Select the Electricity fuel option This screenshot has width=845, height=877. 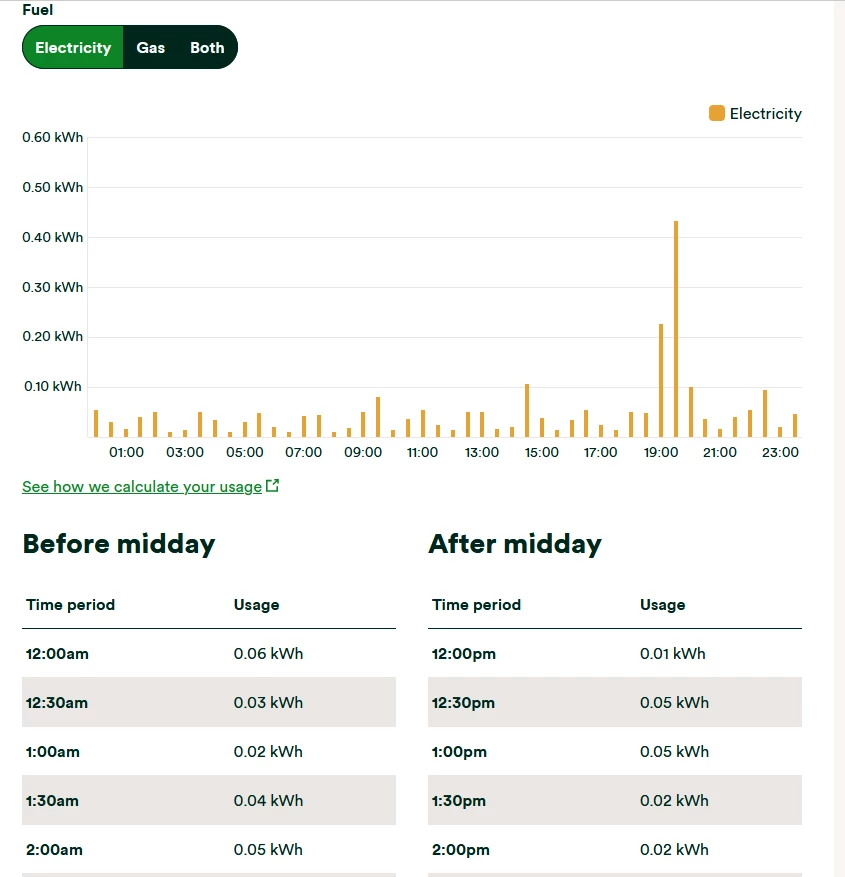(73, 47)
